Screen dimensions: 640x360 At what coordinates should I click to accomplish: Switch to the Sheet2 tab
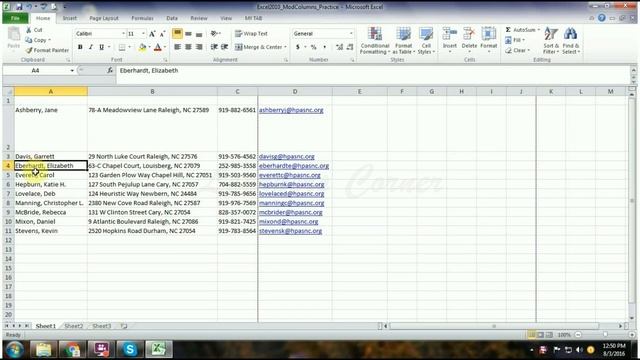[x=74, y=326]
